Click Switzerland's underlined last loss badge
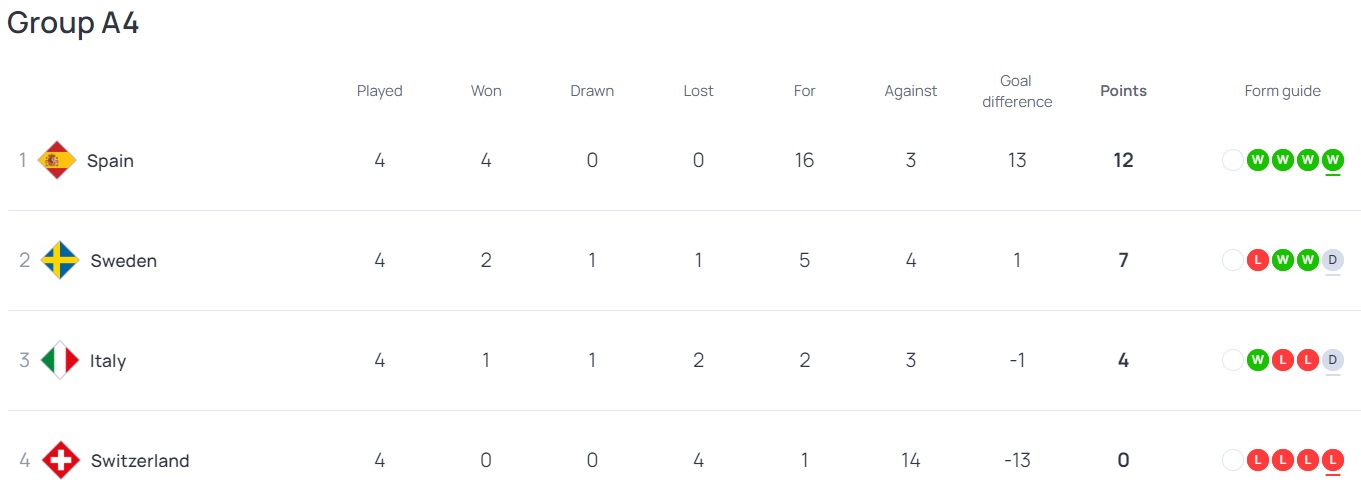The image size is (1361, 497). [x=1332, y=460]
